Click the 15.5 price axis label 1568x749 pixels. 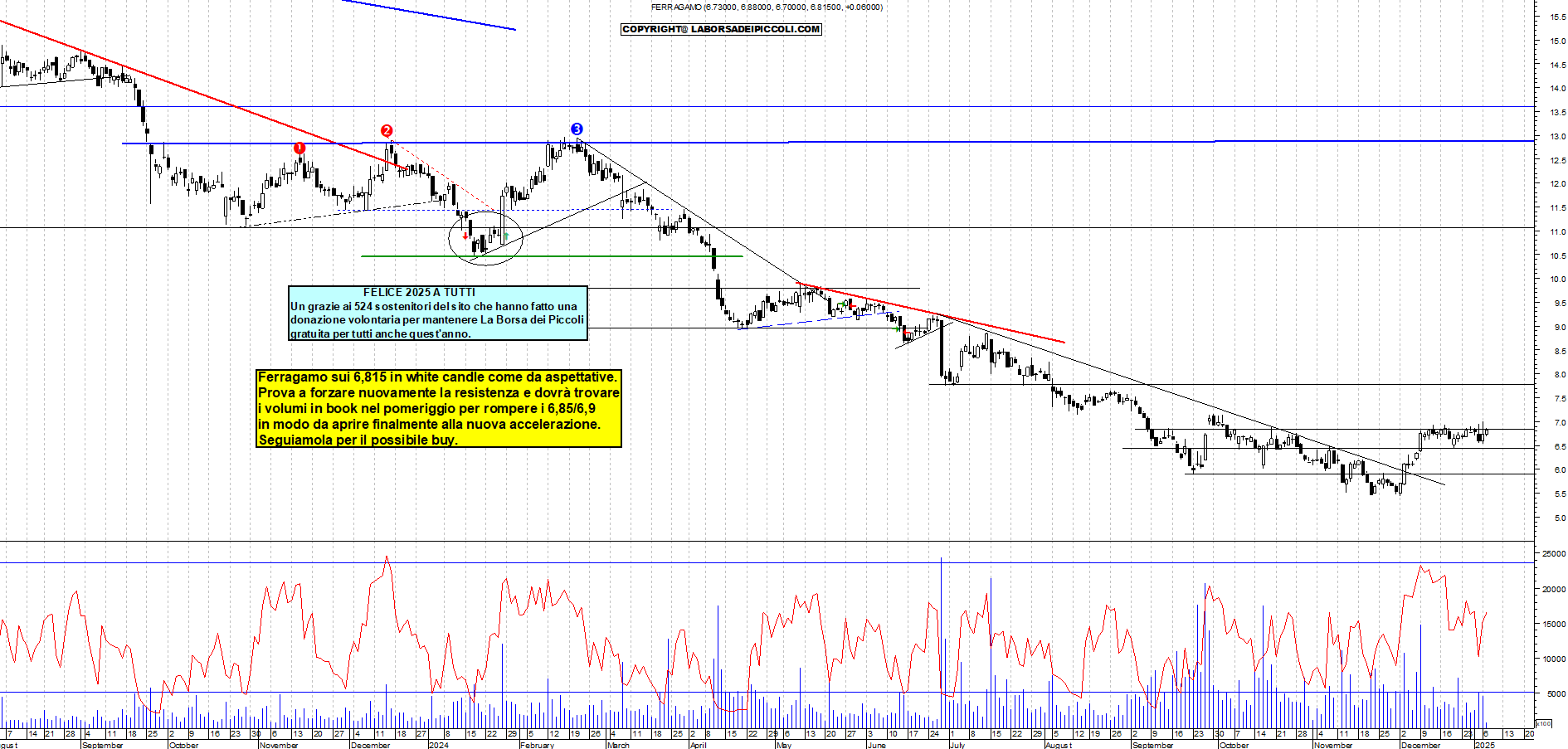pos(1557,17)
